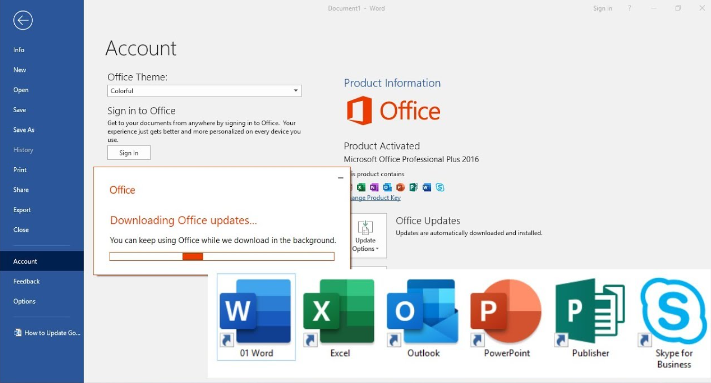Open the Export page
Image resolution: width=711 pixels, height=383 pixels.
click(x=22, y=210)
